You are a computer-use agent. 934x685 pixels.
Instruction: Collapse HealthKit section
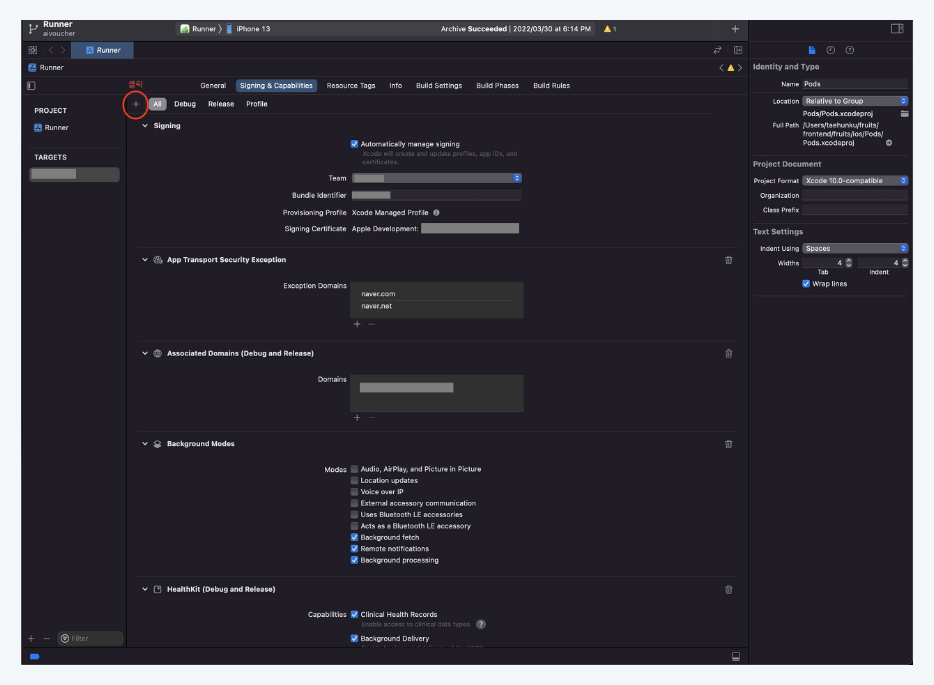(145, 589)
